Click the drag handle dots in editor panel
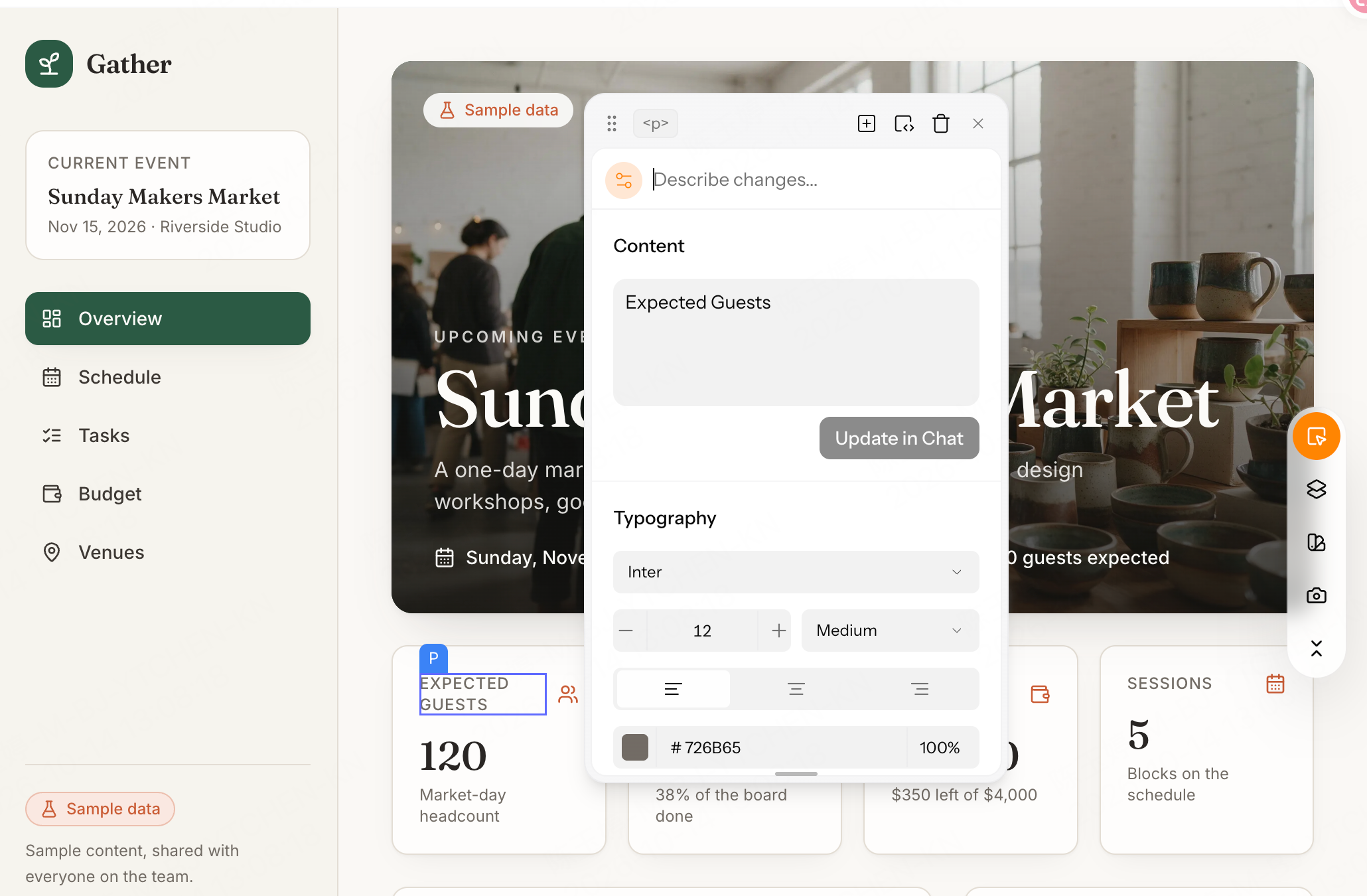Viewport: 1367px width, 896px height. tap(612, 123)
